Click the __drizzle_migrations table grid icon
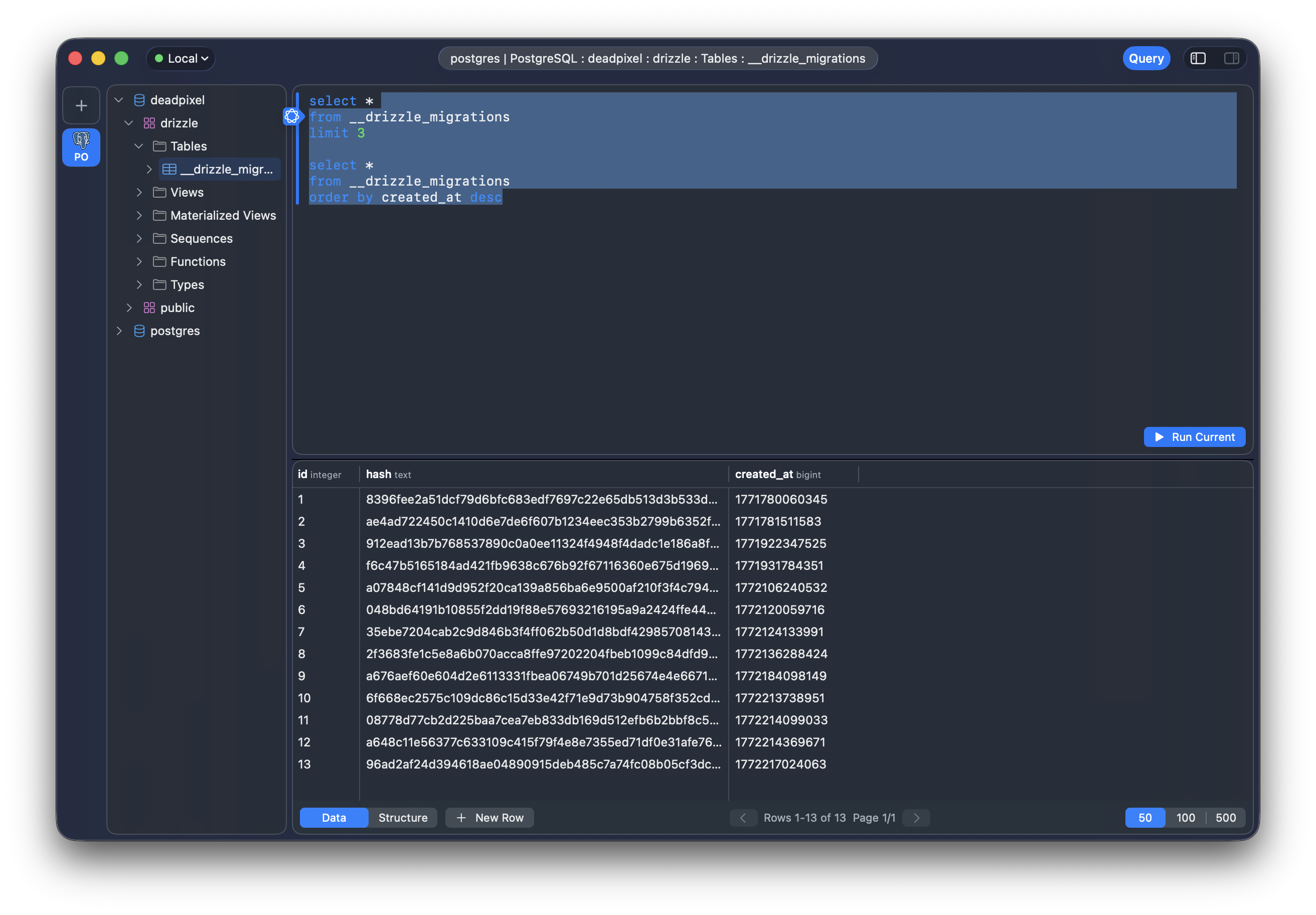 tap(169, 169)
